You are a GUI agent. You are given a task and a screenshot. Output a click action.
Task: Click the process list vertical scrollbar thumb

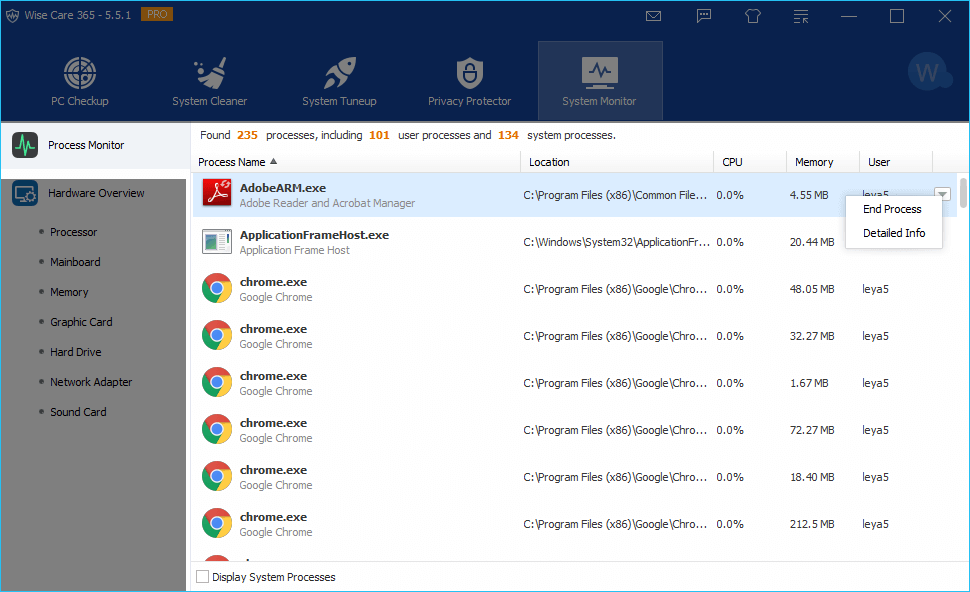963,192
